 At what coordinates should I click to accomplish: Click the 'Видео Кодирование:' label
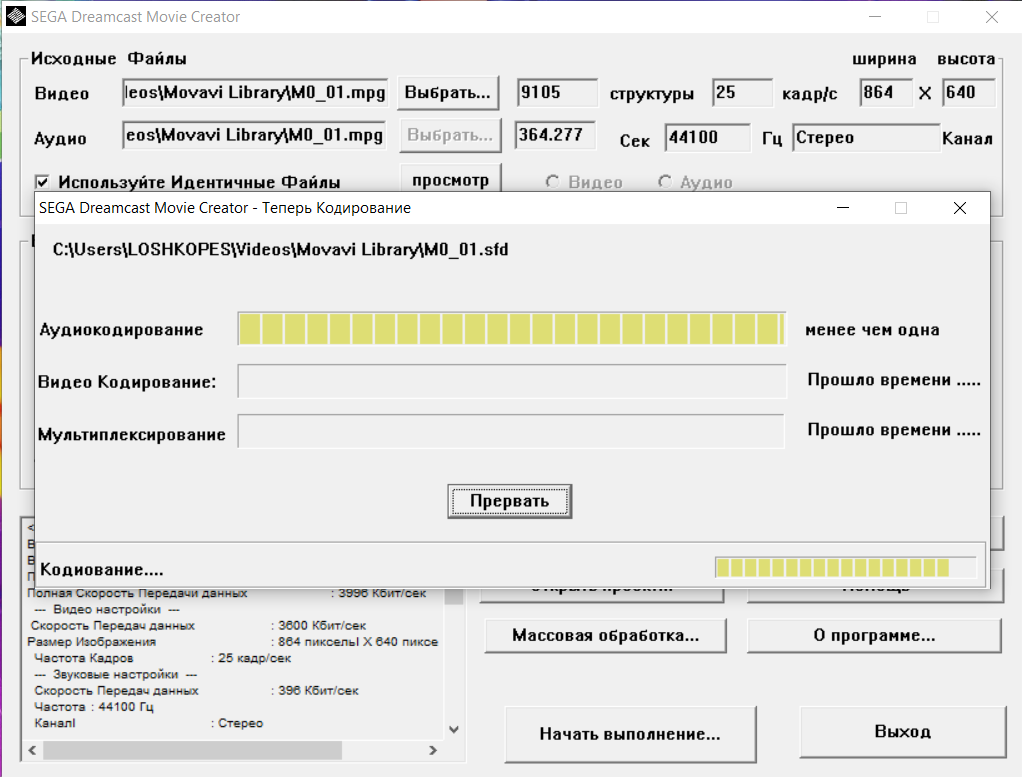(x=127, y=382)
